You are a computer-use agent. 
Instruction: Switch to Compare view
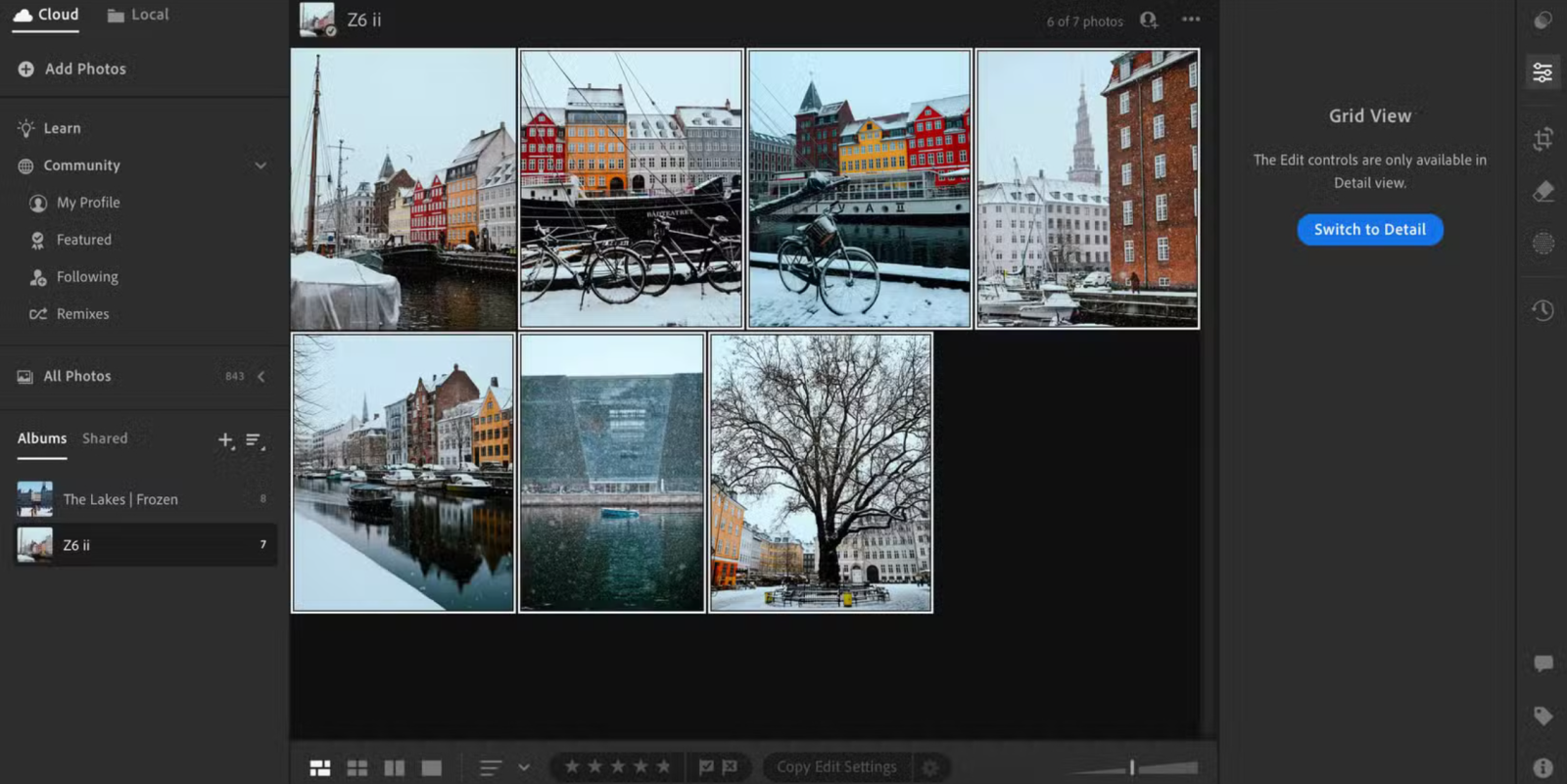[x=395, y=768]
